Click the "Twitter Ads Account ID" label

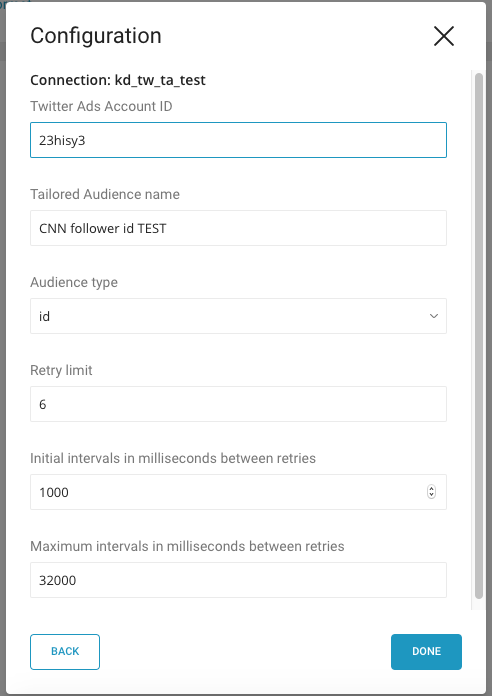101,107
